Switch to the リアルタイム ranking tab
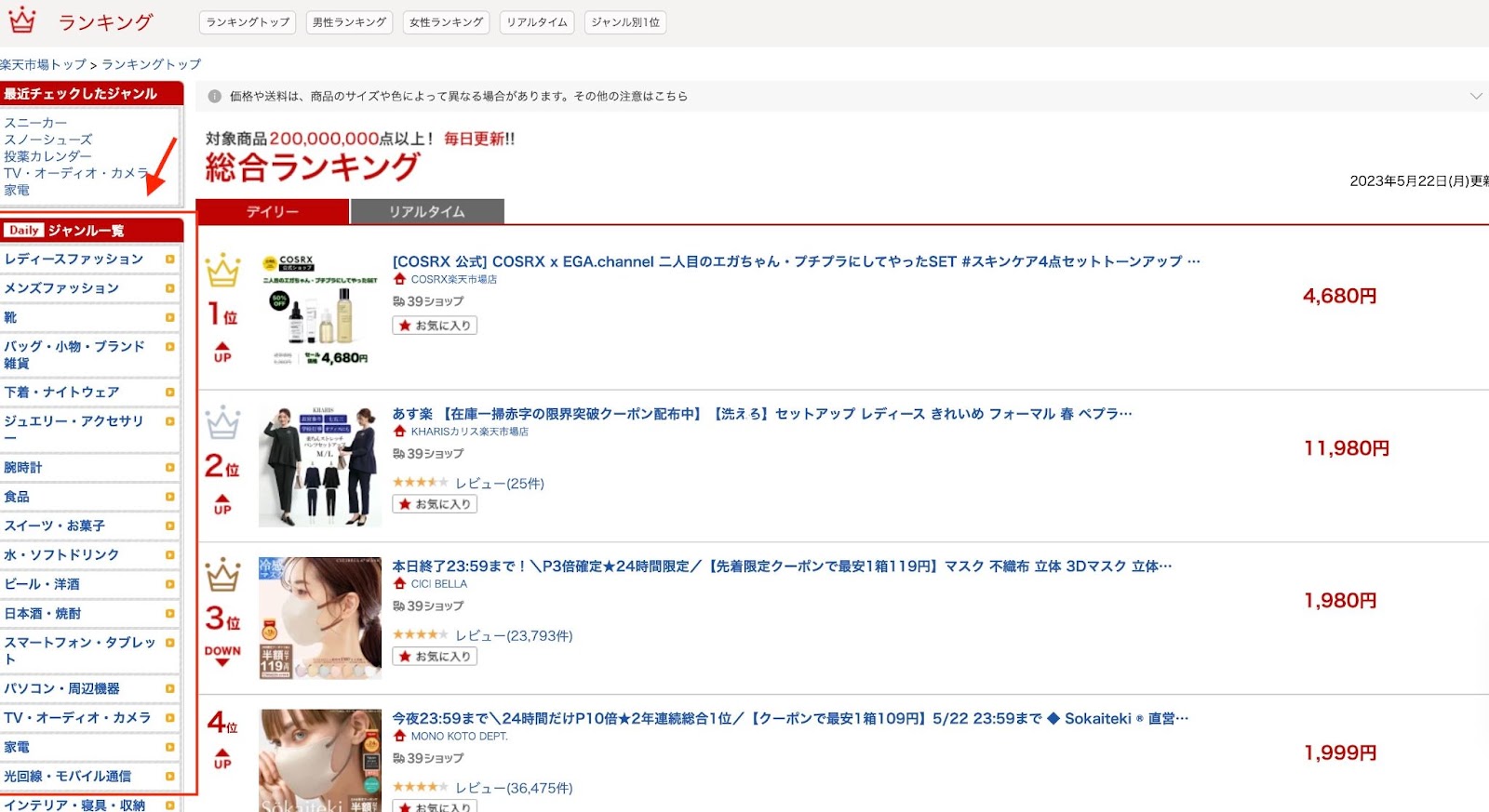This screenshot has width=1489, height=812. tap(427, 211)
